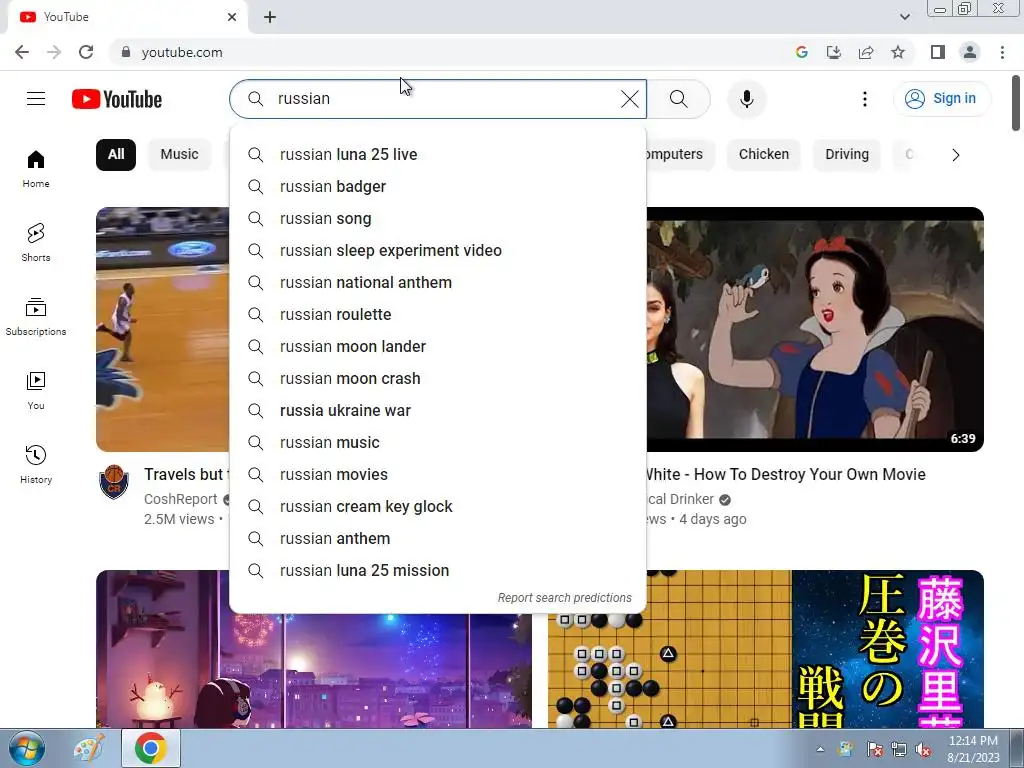Select the Driving filter chip

click(846, 155)
